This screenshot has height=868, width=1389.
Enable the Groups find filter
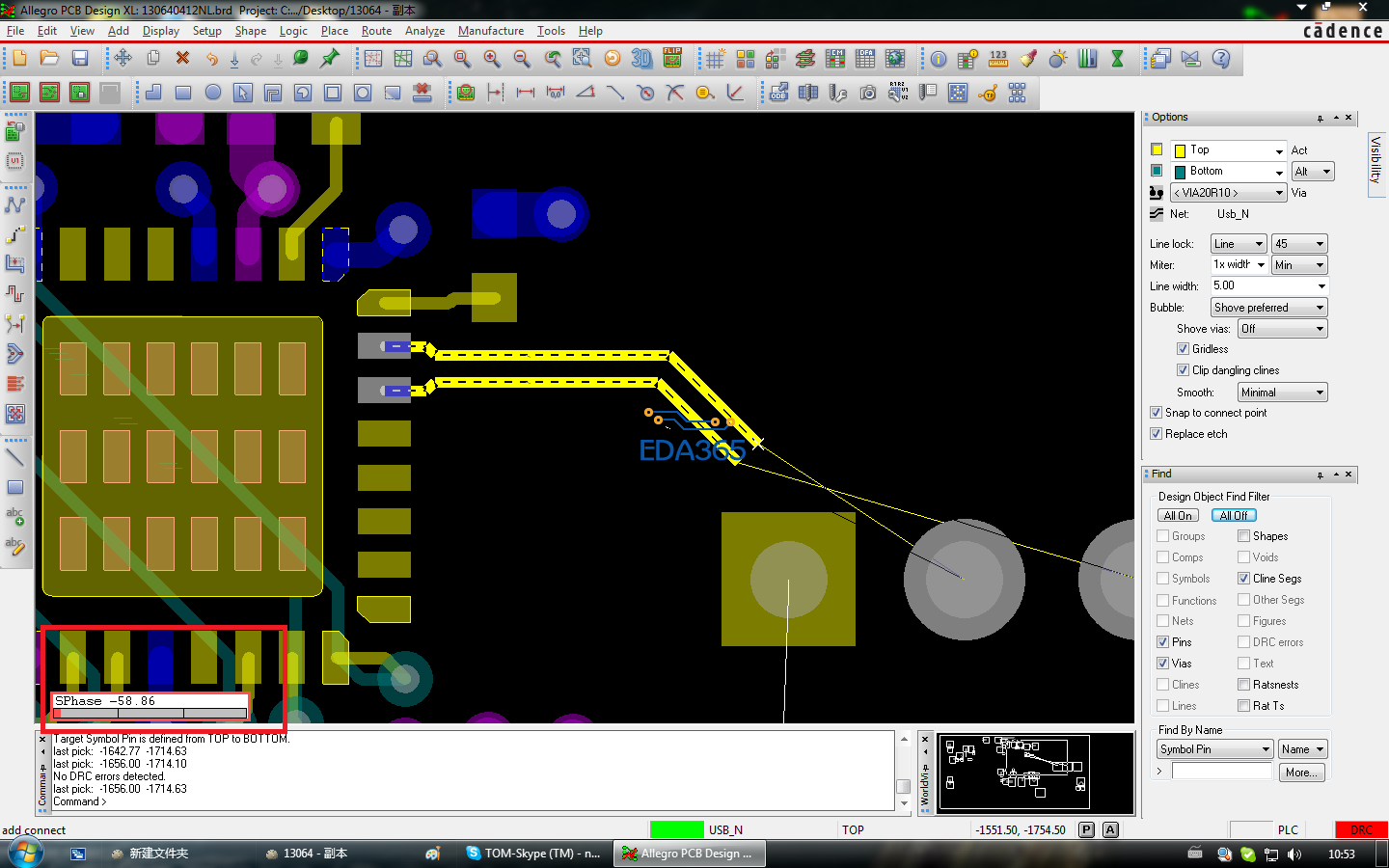coord(1163,536)
